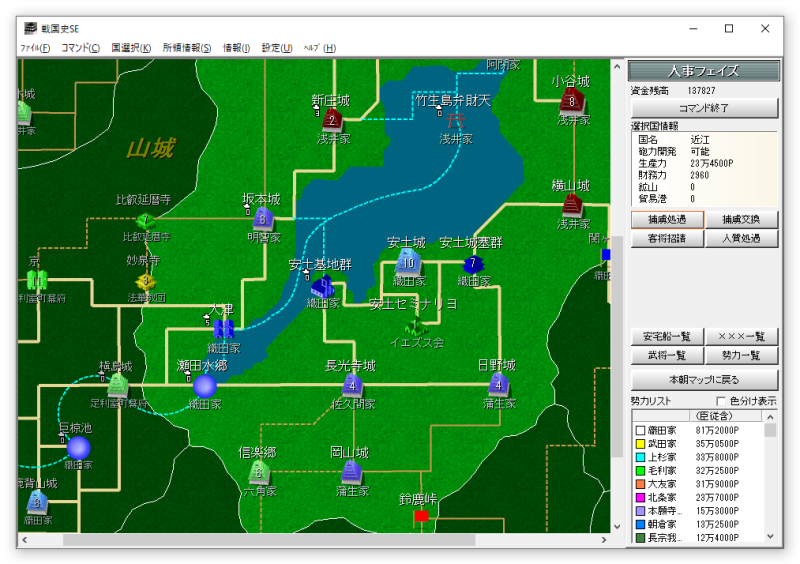Select the Myokenji temple yellow icon
The width and height of the screenshot is (800, 564).
[145, 282]
